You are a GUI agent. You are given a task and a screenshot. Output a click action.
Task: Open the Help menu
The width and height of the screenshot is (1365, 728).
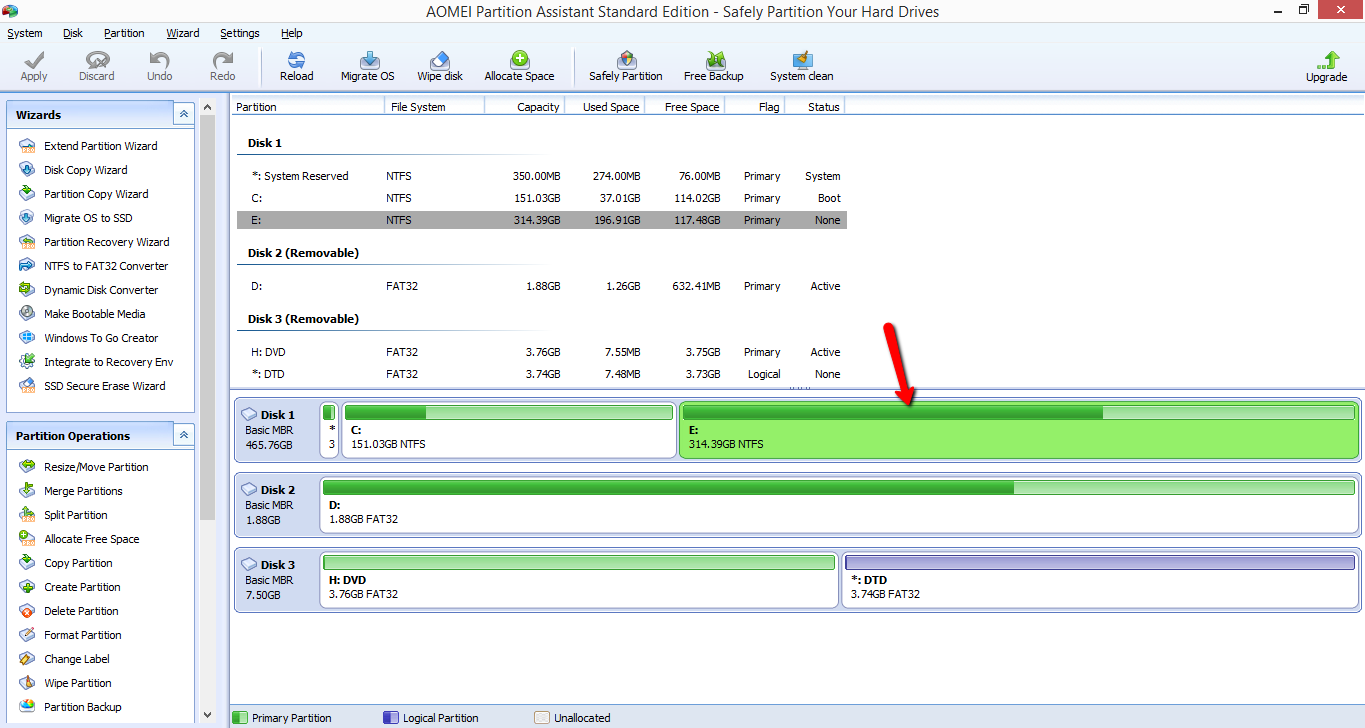click(292, 33)
